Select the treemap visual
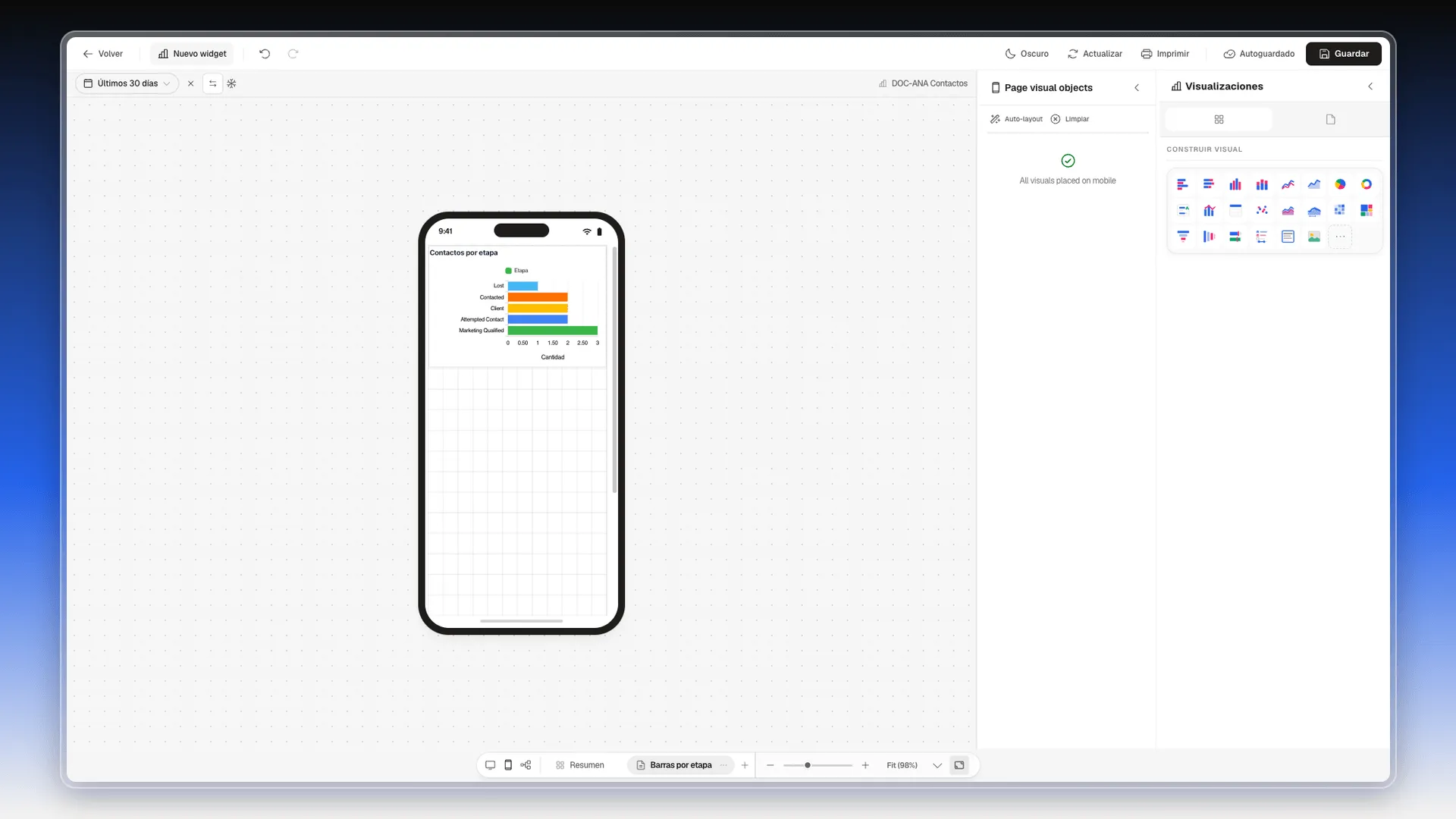 [x=1367, y=210]
